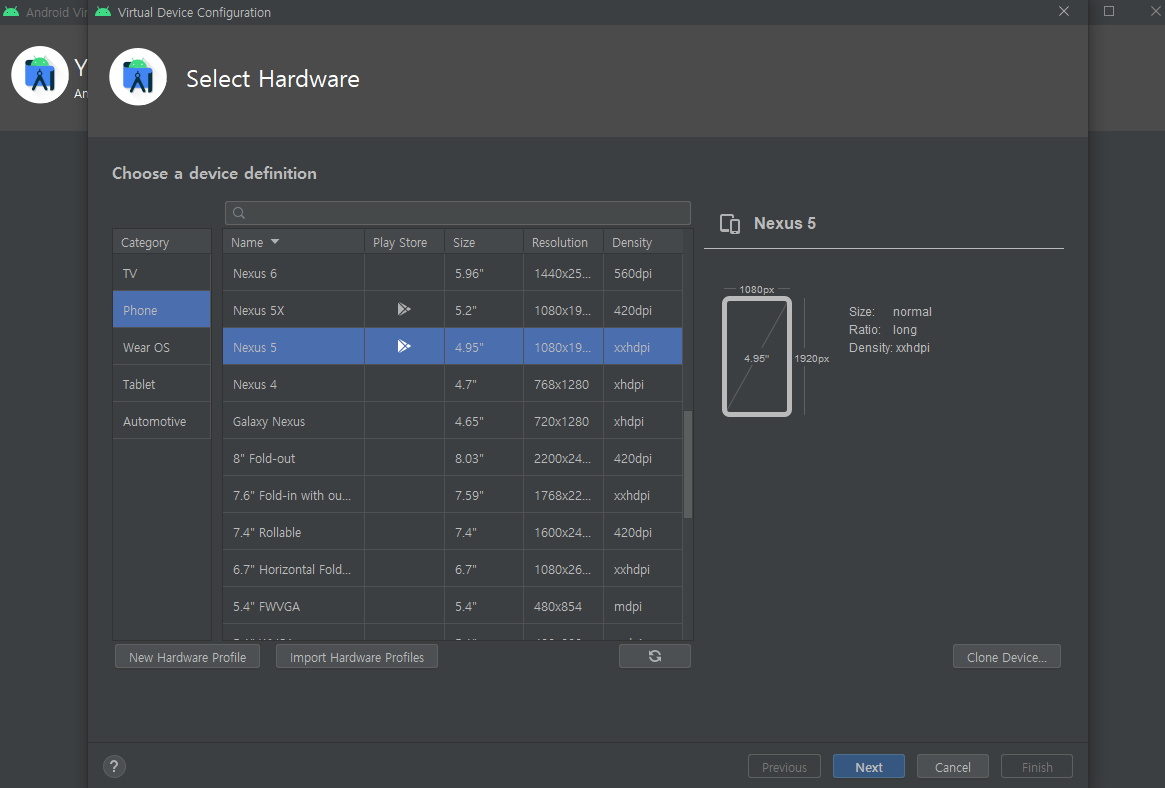
Task: Click the 768x1280 resolution cell
Action: (x=561, y=384)
